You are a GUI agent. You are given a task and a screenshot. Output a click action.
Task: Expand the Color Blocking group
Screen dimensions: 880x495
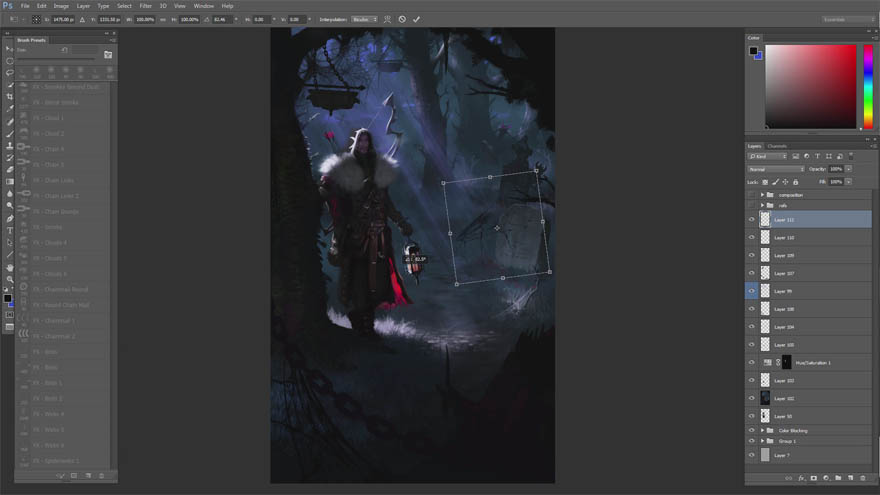(x=762, y=430)
